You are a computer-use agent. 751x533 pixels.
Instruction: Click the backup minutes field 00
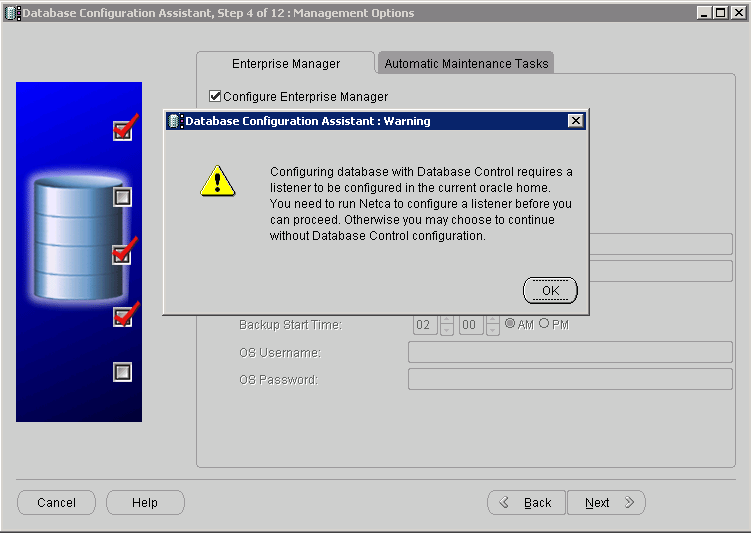(x=471, y=325)
